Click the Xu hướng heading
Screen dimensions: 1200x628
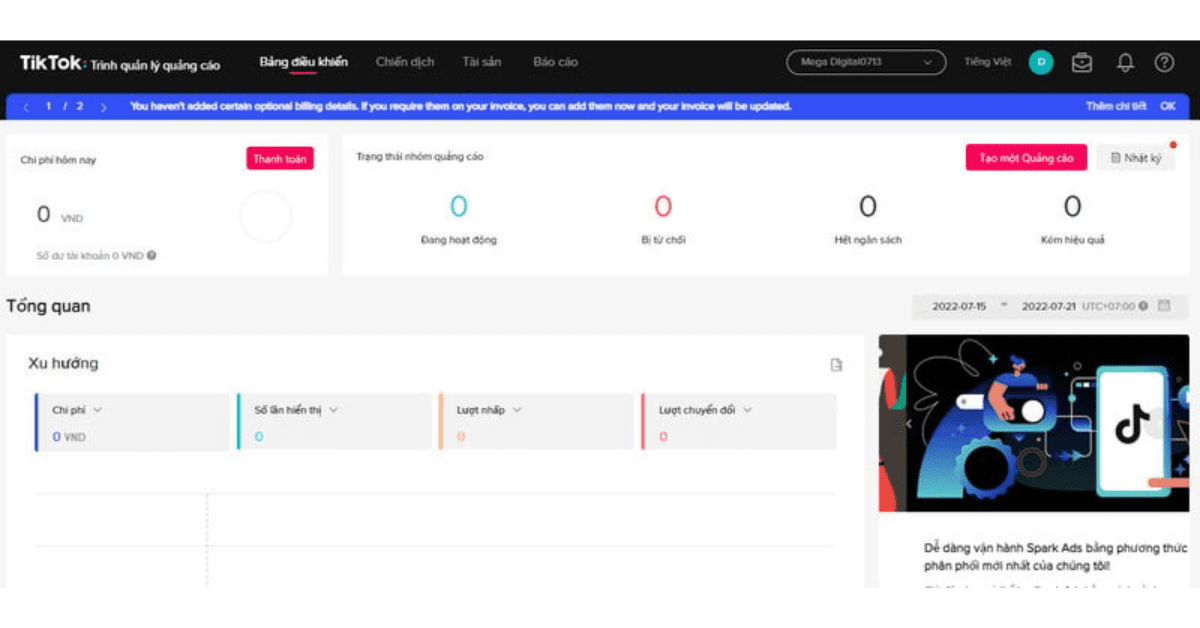[63, 363]
